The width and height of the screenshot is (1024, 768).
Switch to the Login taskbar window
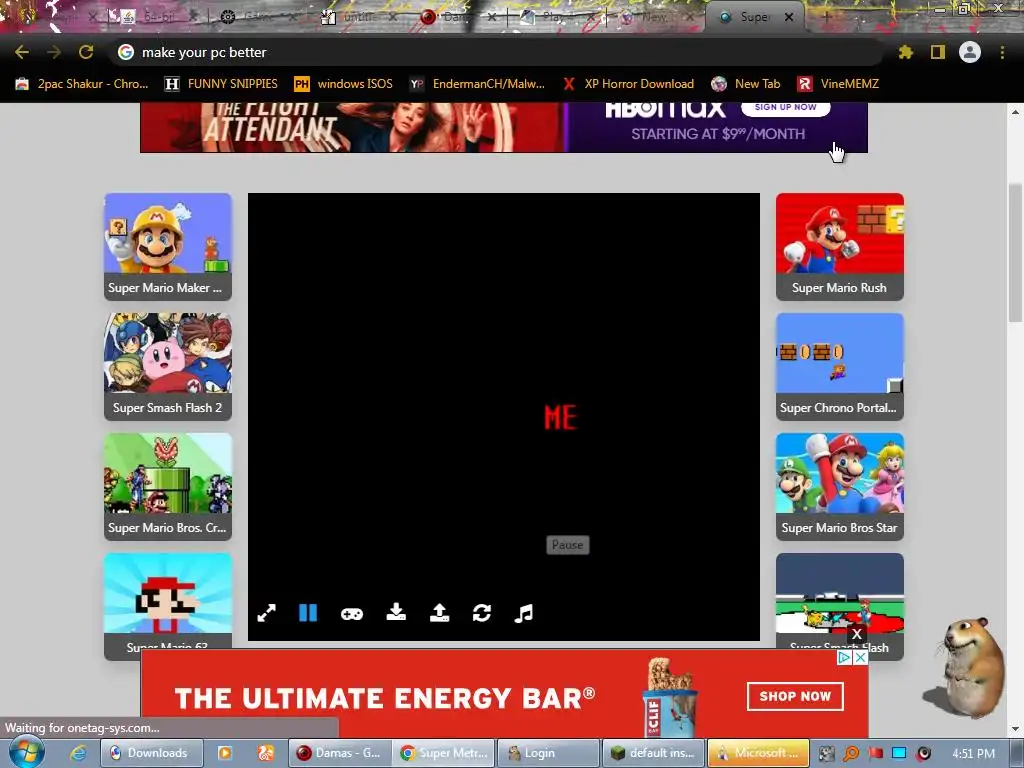549,753
